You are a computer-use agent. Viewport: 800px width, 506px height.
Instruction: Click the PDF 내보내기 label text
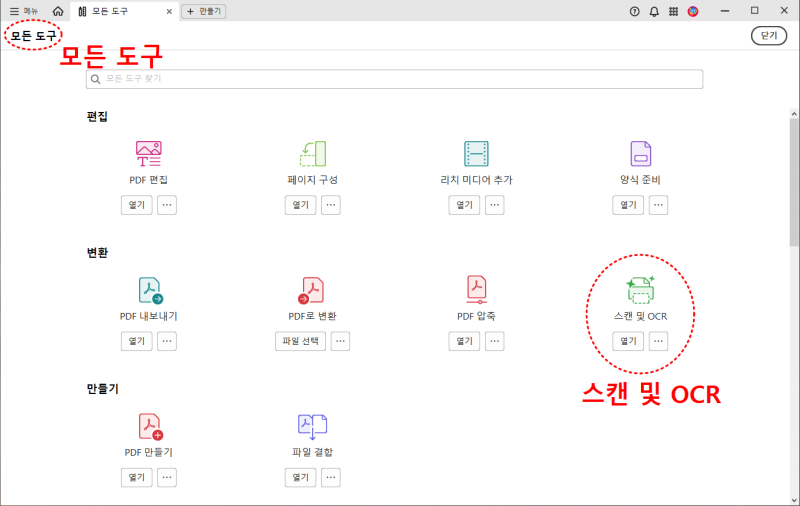(148, 316)
